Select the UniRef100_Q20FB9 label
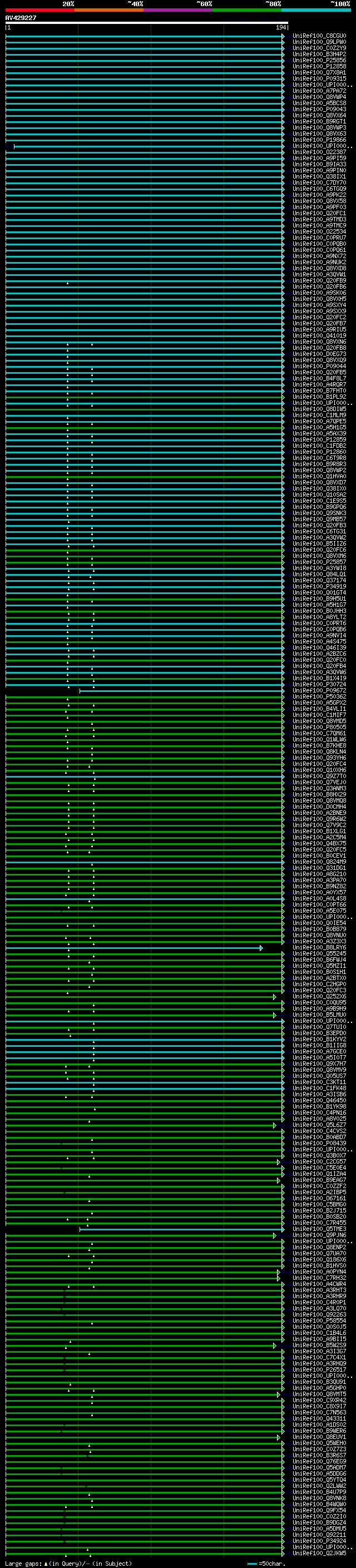Viewport: 356px width, 1568px height. [x=319, y=280]
